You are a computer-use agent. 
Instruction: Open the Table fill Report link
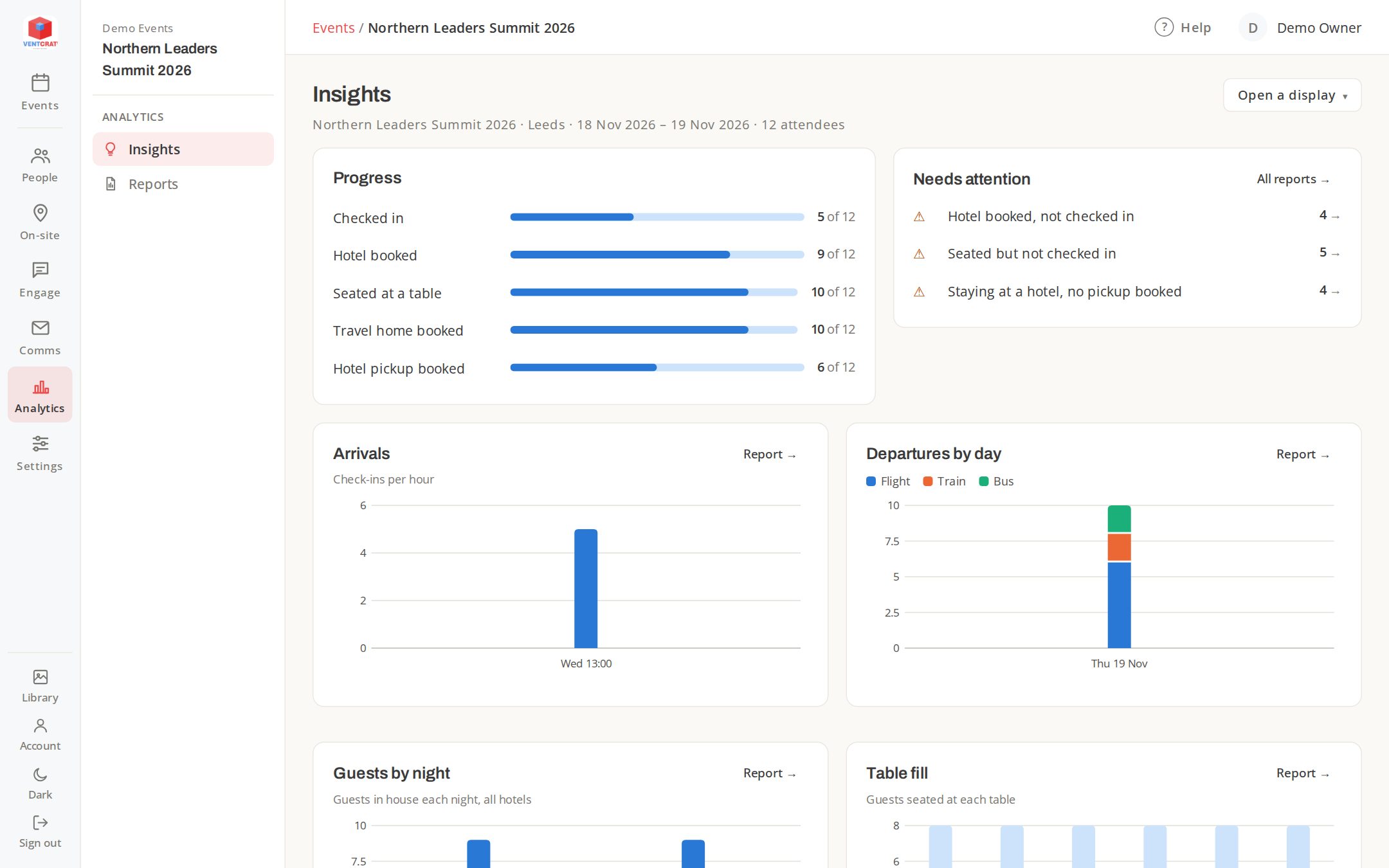[x=1303, y=773]
